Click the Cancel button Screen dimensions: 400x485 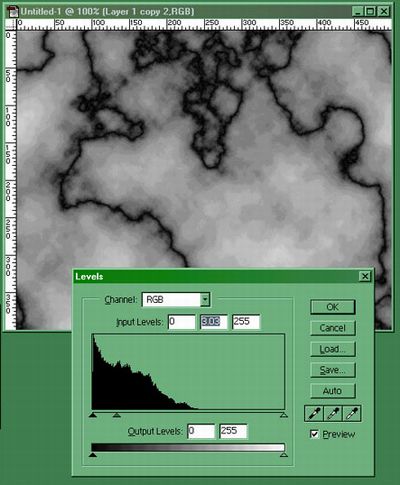click(333, 328)
